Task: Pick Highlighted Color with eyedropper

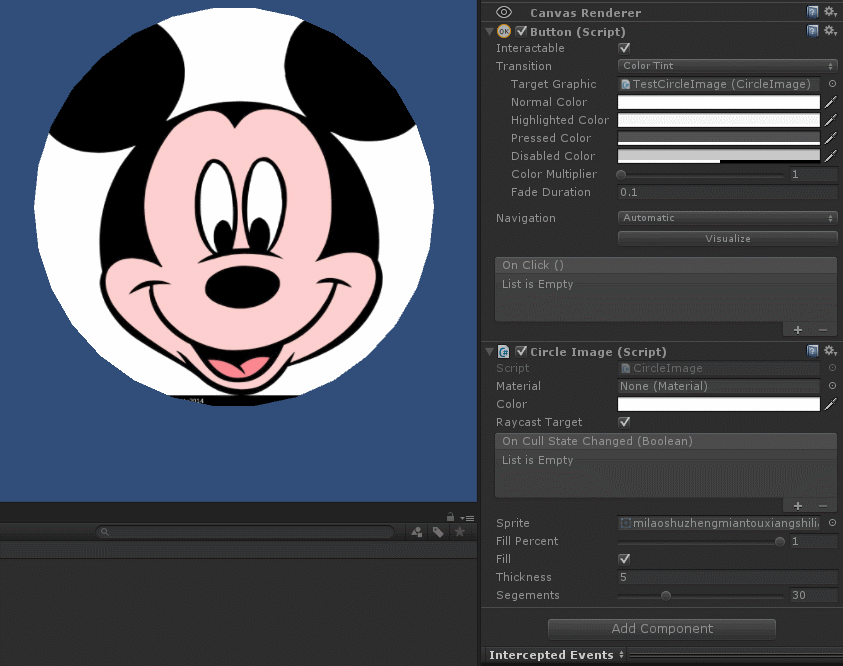Action: point(831,120)
